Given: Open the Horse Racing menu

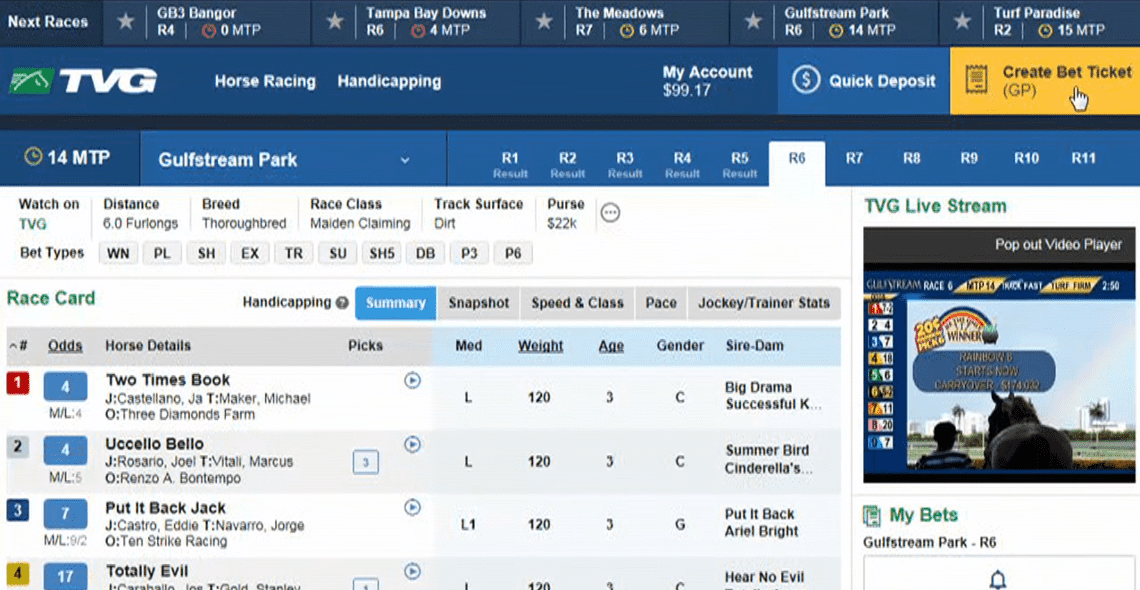Looking at the screenshot, I should tap(265, 81).
